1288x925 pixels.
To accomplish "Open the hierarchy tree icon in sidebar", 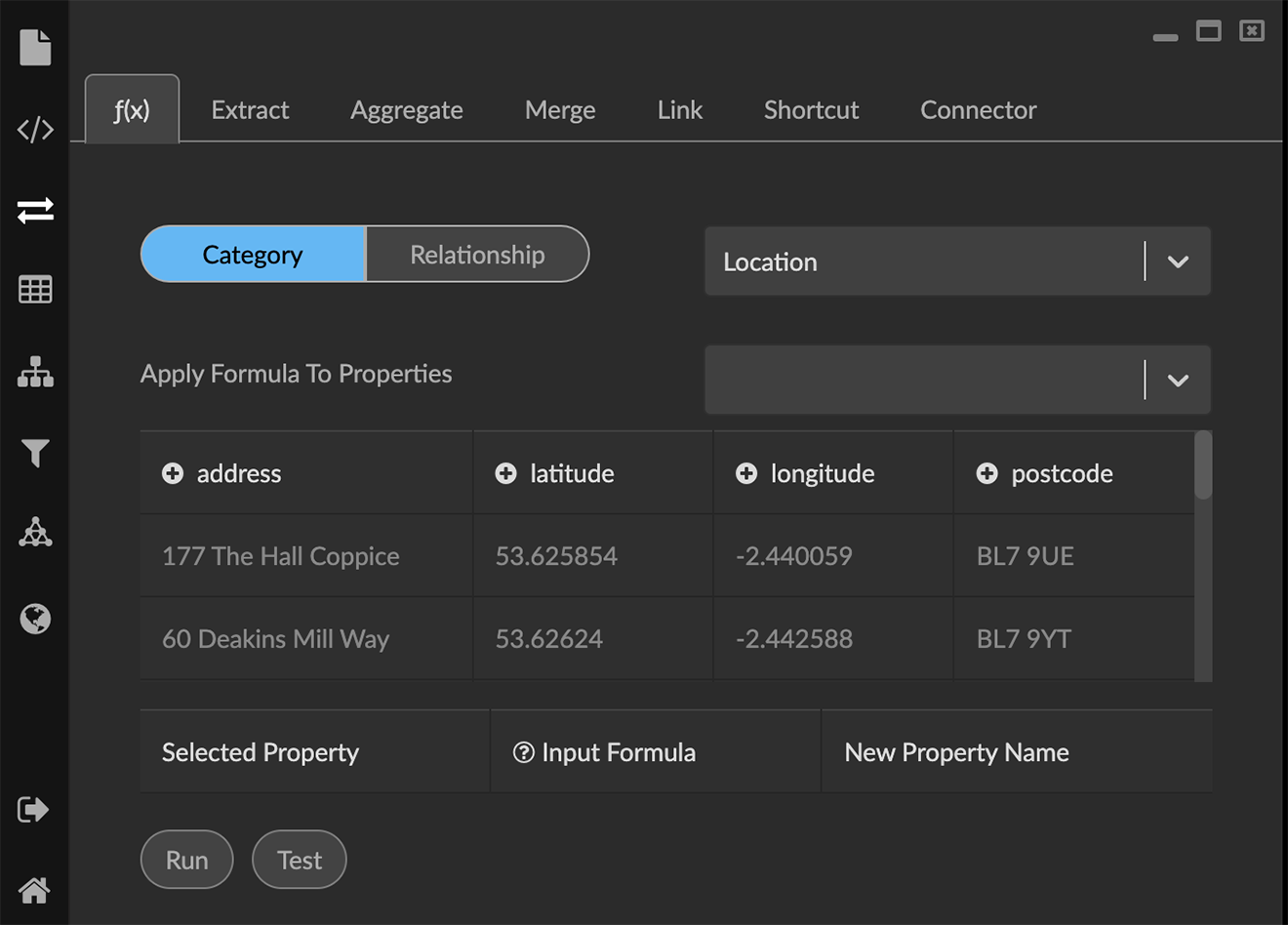I will (35, 372).
